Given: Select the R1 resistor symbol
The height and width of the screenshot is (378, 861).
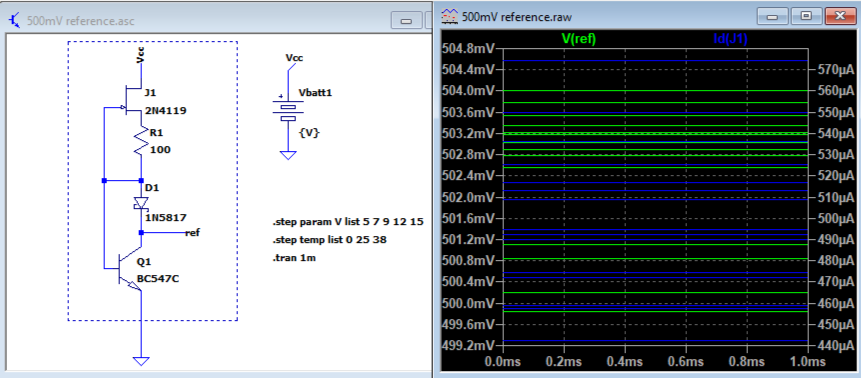Looking at the screenshot, I should click(142, 142).
